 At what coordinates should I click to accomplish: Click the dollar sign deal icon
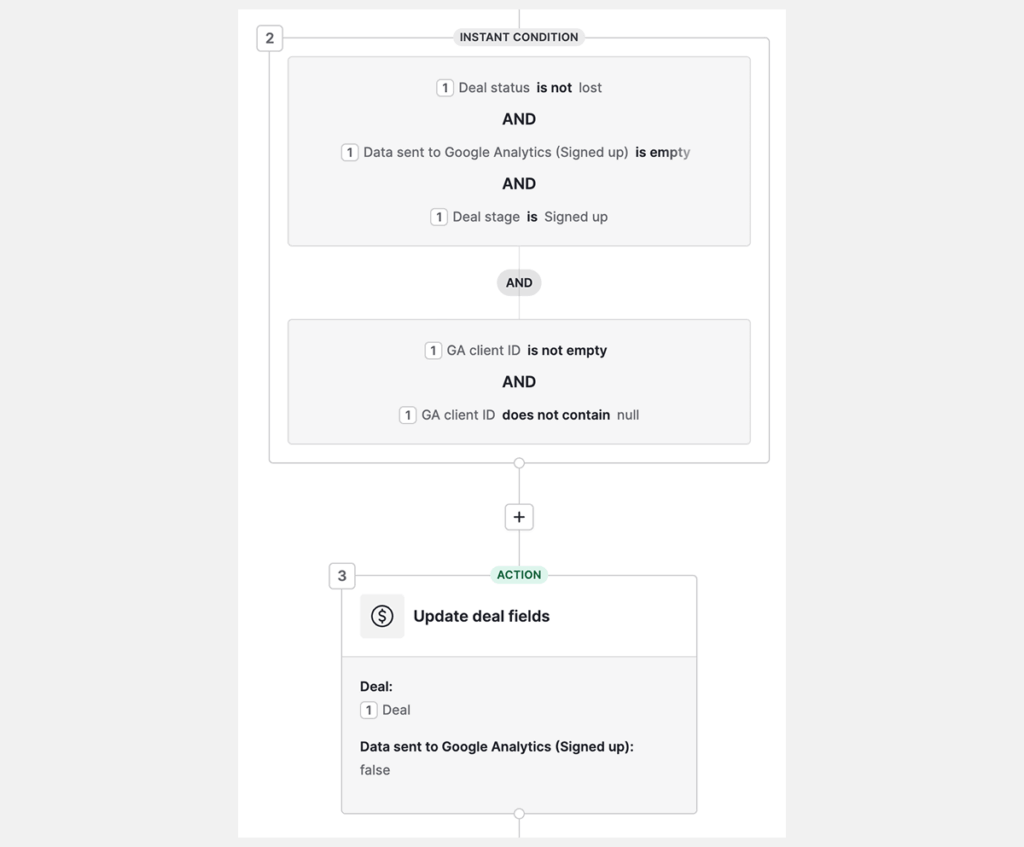coord(382,616)
